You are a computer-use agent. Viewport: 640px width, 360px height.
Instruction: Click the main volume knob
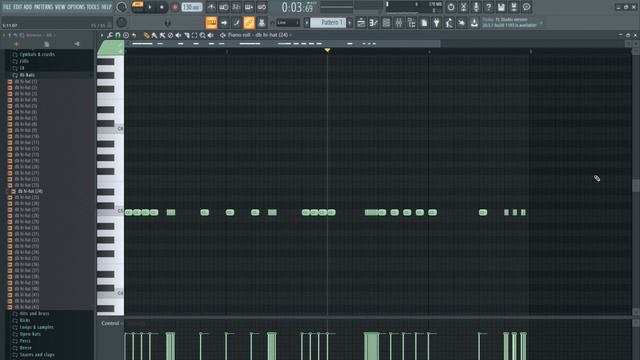point(122,7)
